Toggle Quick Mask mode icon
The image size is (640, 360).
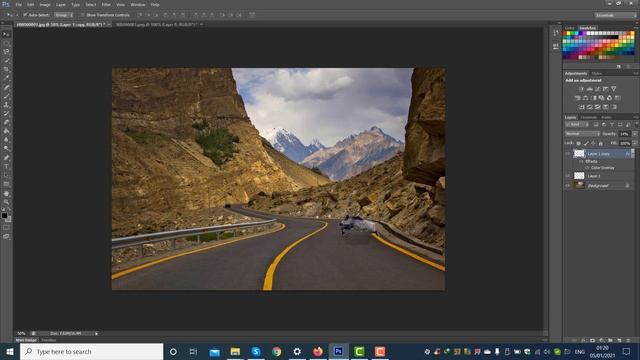click(6, 228)
